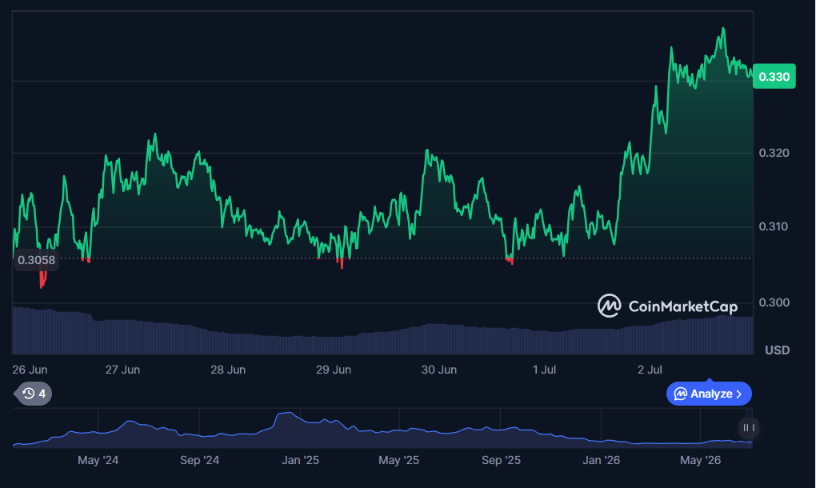Image resolution: width=816 pixels, height=488 pixels.
Task: Click Sep '25 on the overview timeline
Action: point(501,460)
